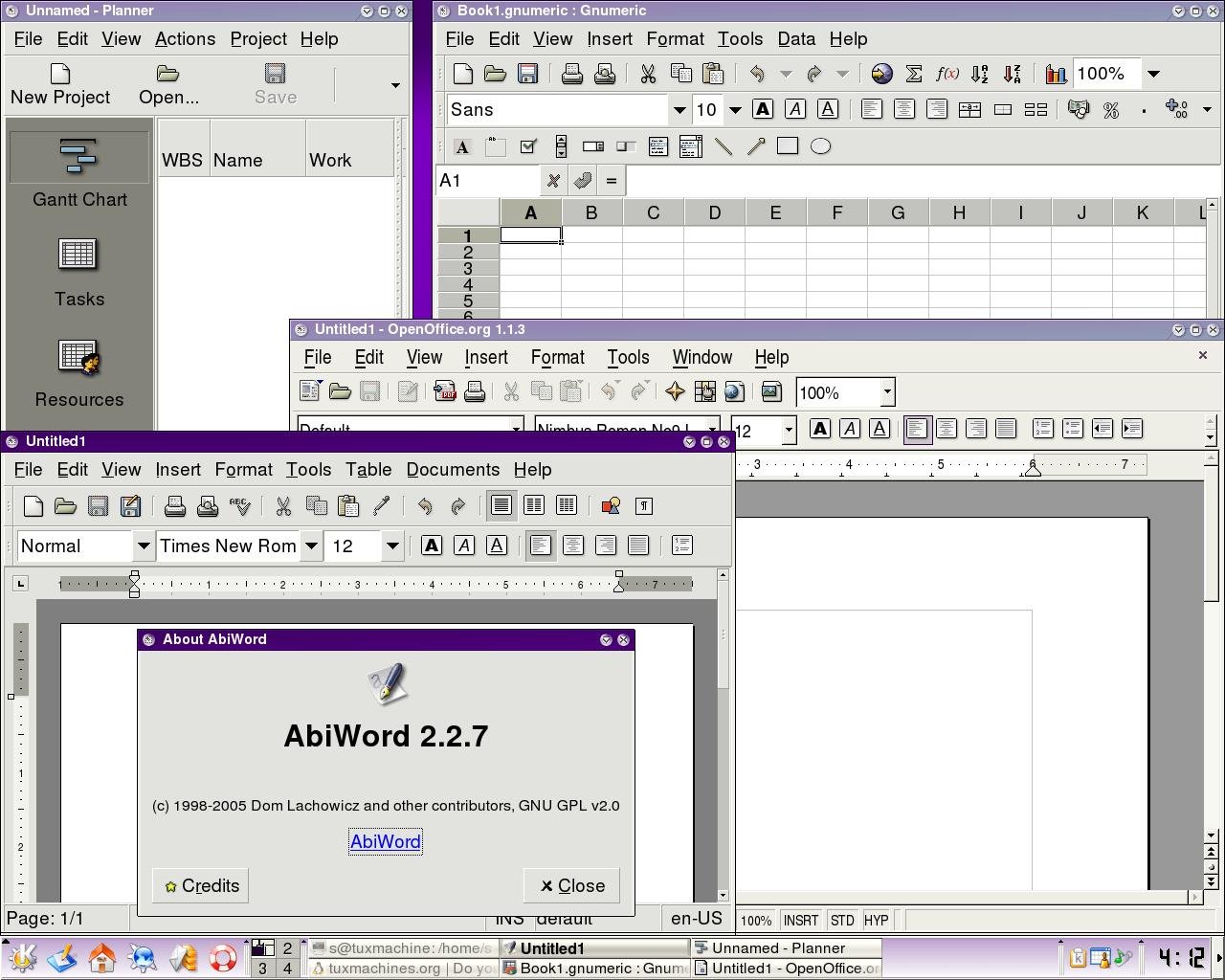
Task: Toggle underline in AbiWord format toolbar
Action: 497,546
